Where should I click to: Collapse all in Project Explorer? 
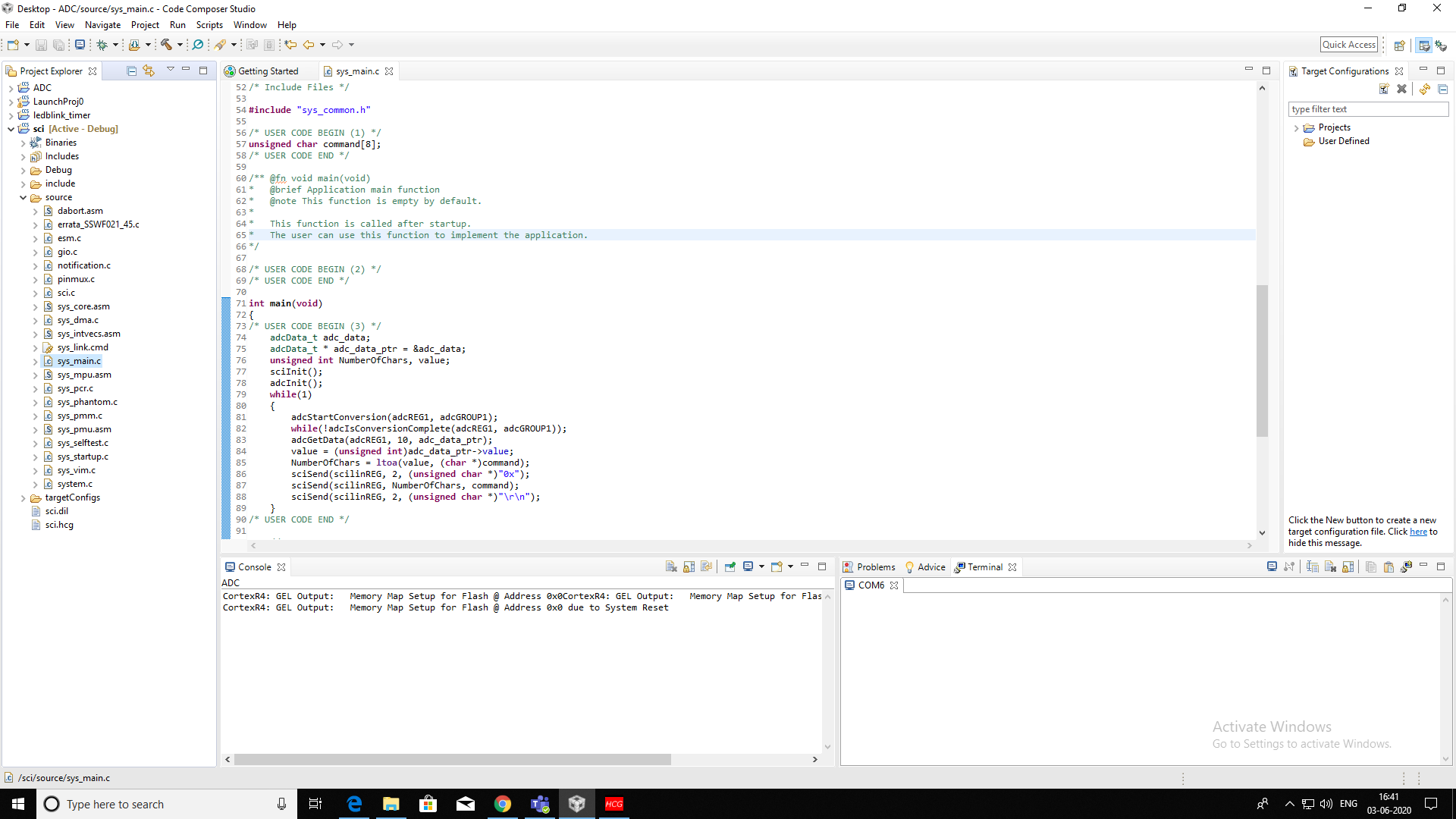[131, 71]
